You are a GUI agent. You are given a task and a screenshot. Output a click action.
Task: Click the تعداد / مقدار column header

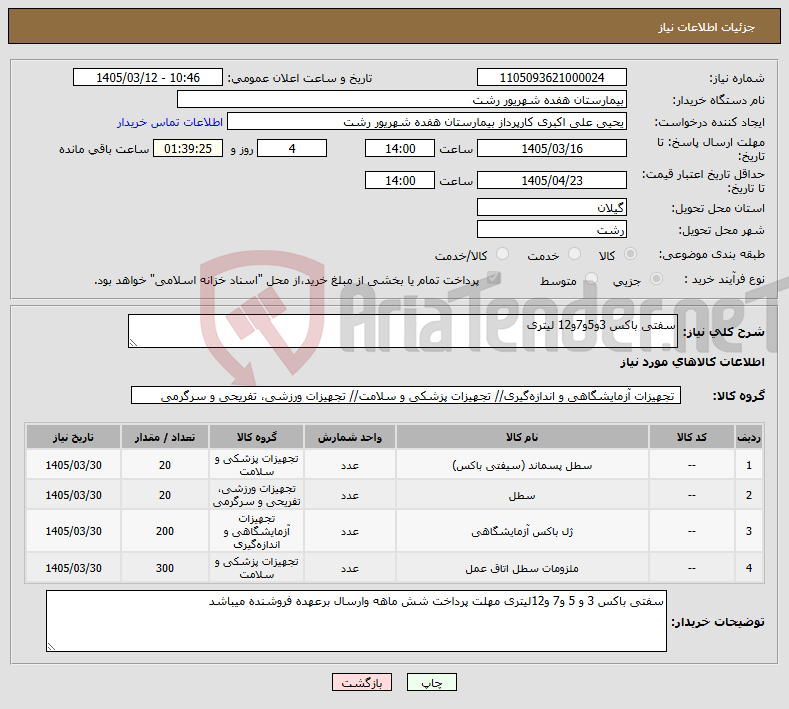point(165,437)
